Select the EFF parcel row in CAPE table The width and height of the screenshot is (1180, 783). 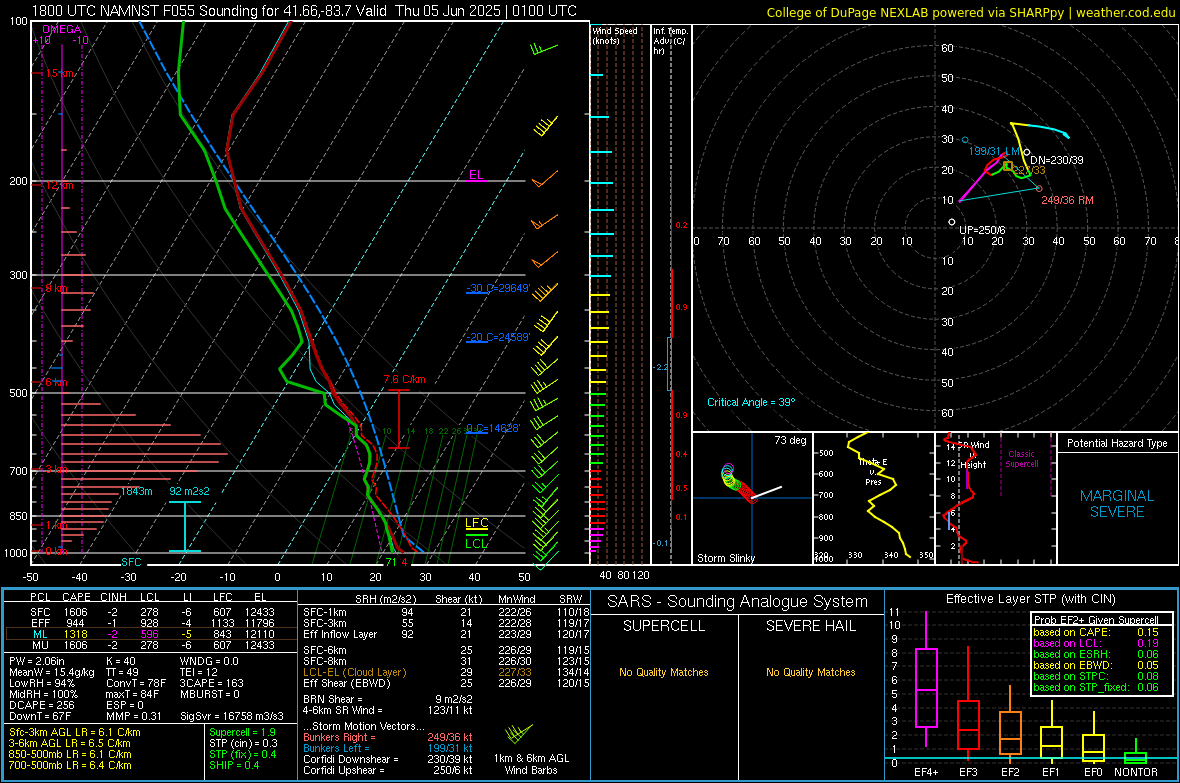151,623
